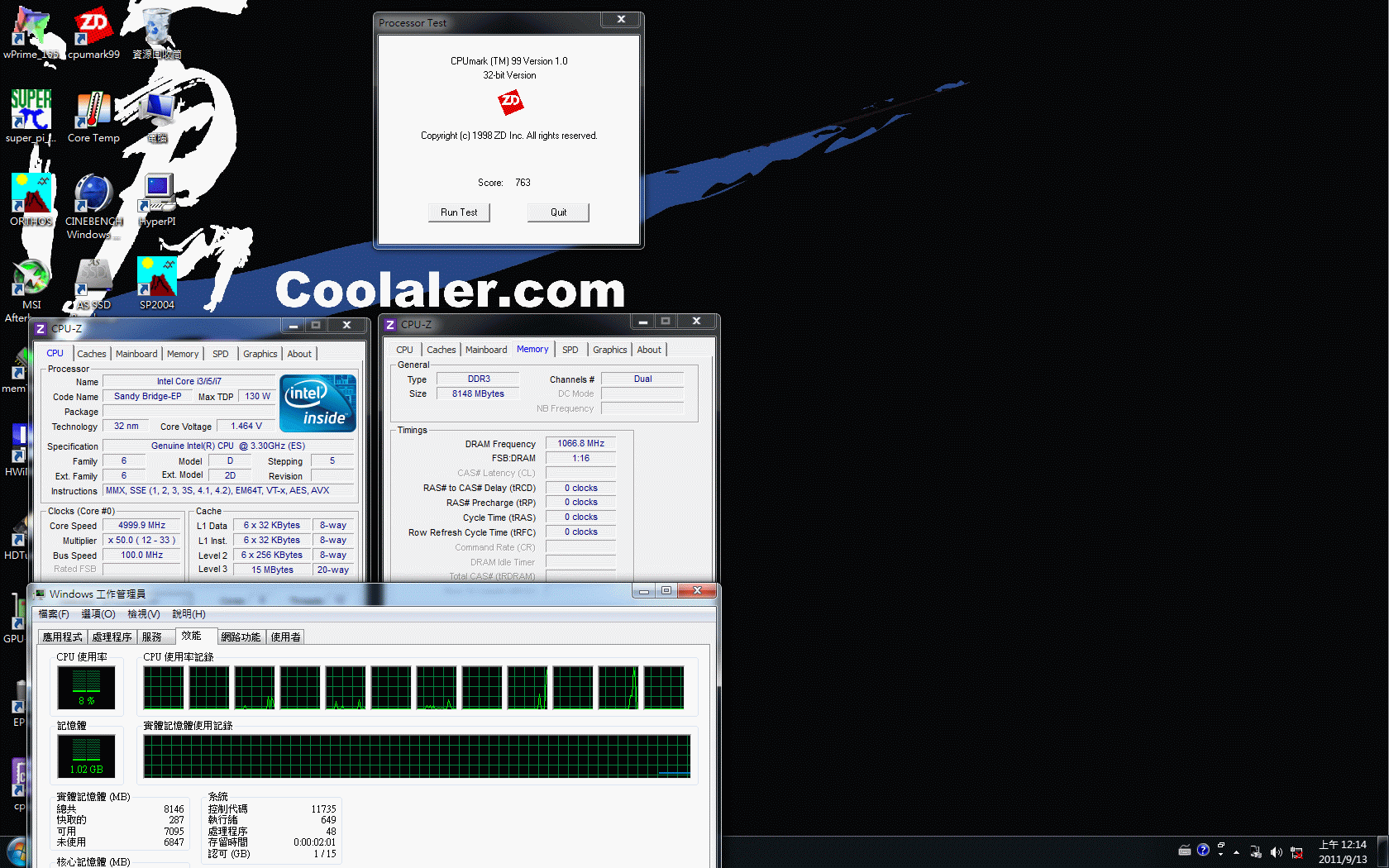Screen dimensions: 1389x868
Task: Click the Show desktop strip at taskbar end
Action: [x=1382, y=852]
